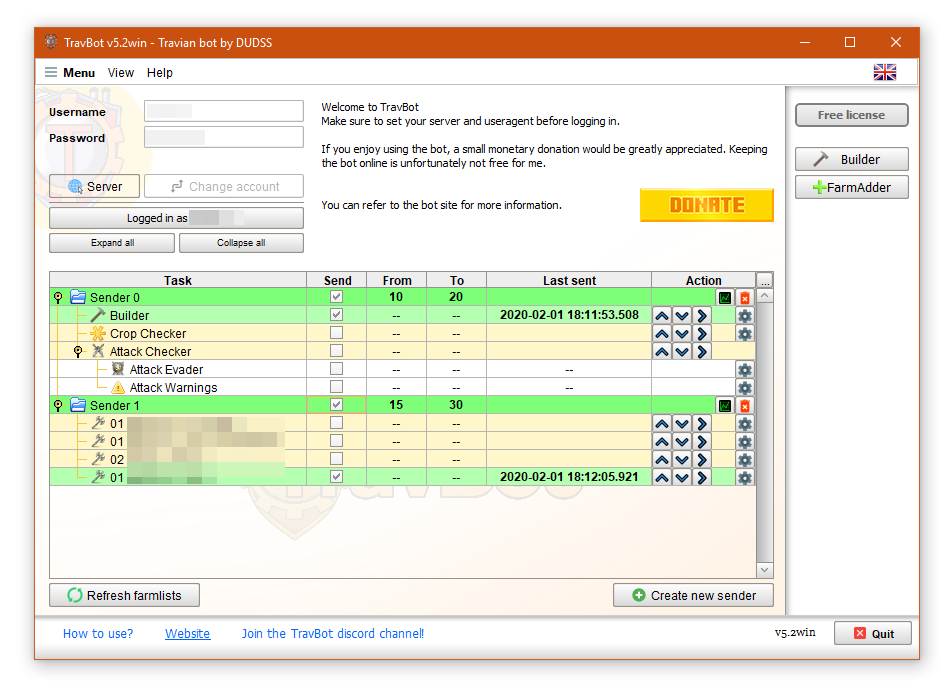Collapse the Attack Checker tree node
This screenshot has width=951, height=694.
pyautogui.click(x=78, y=351)
